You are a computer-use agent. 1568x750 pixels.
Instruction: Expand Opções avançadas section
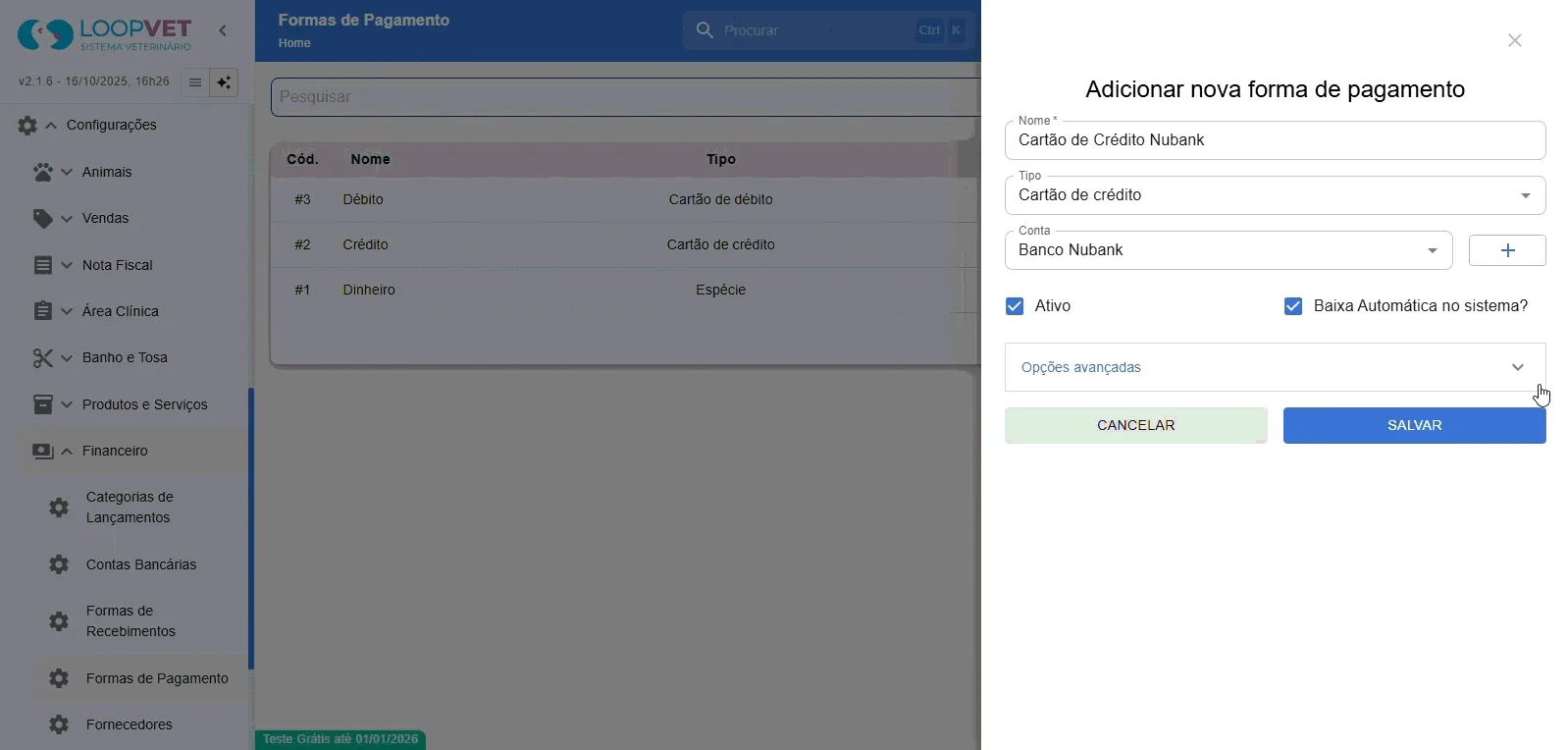coord(1276,367)
